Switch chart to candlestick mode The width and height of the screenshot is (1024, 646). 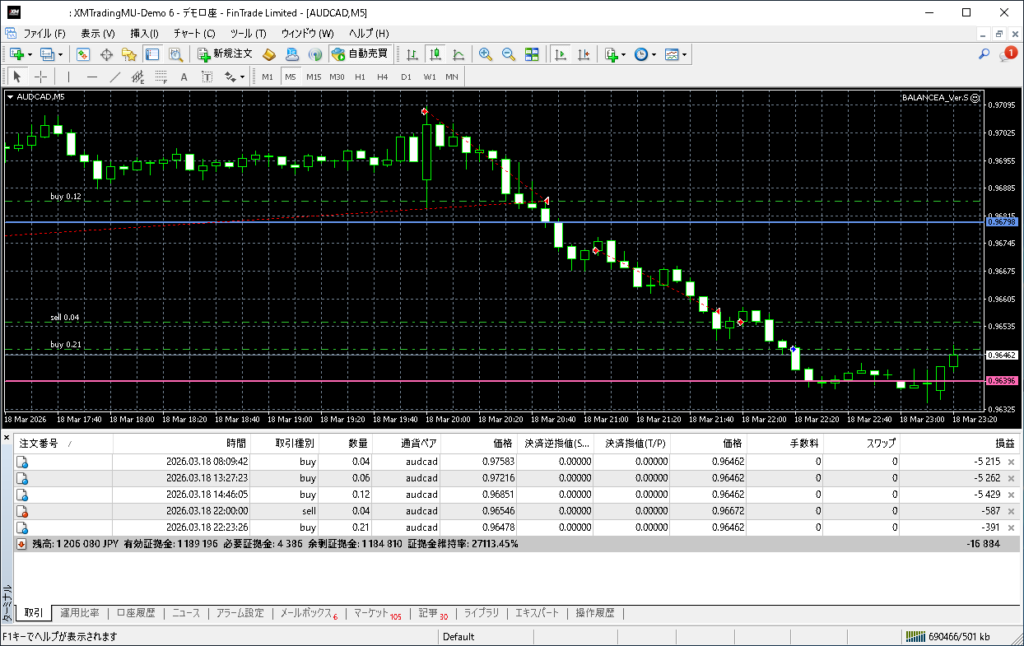coord(435,54)
